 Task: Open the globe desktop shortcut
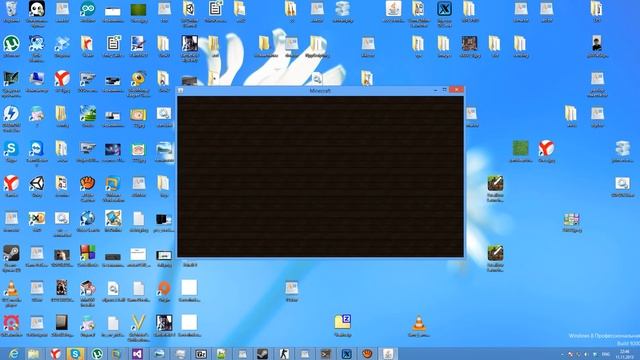click(87, 218)
